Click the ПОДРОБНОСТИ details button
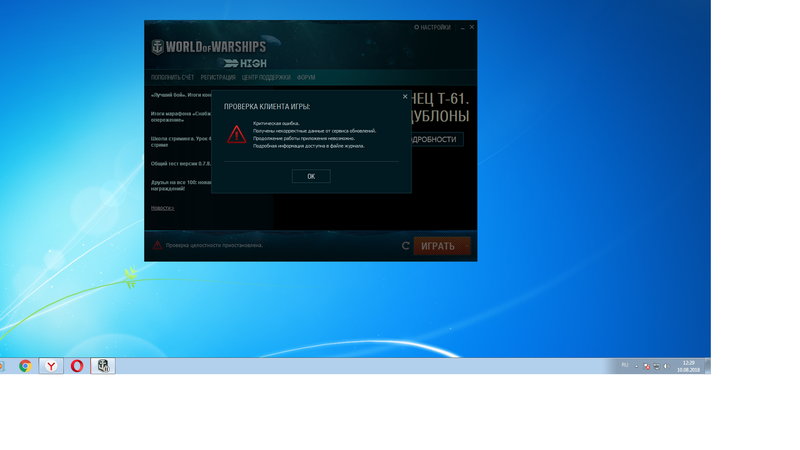The image size is (800, 450). click(x=437, y=139)
